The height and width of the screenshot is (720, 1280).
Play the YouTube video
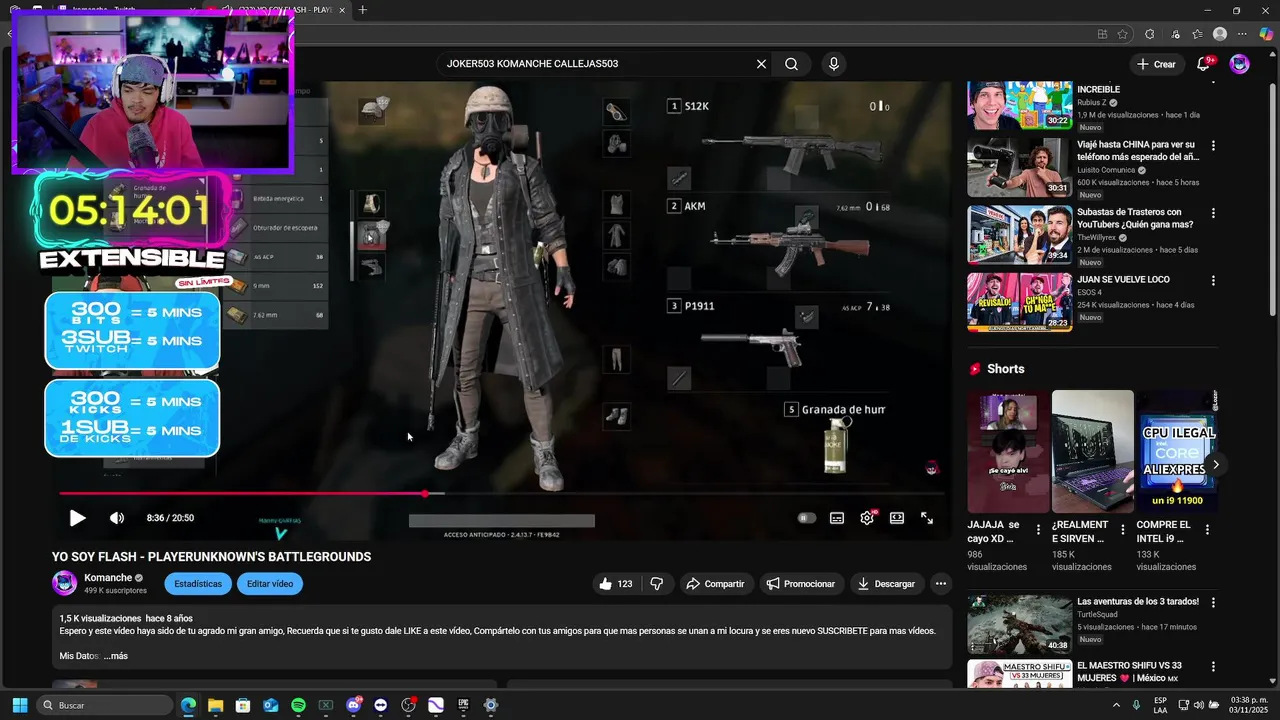77,518
